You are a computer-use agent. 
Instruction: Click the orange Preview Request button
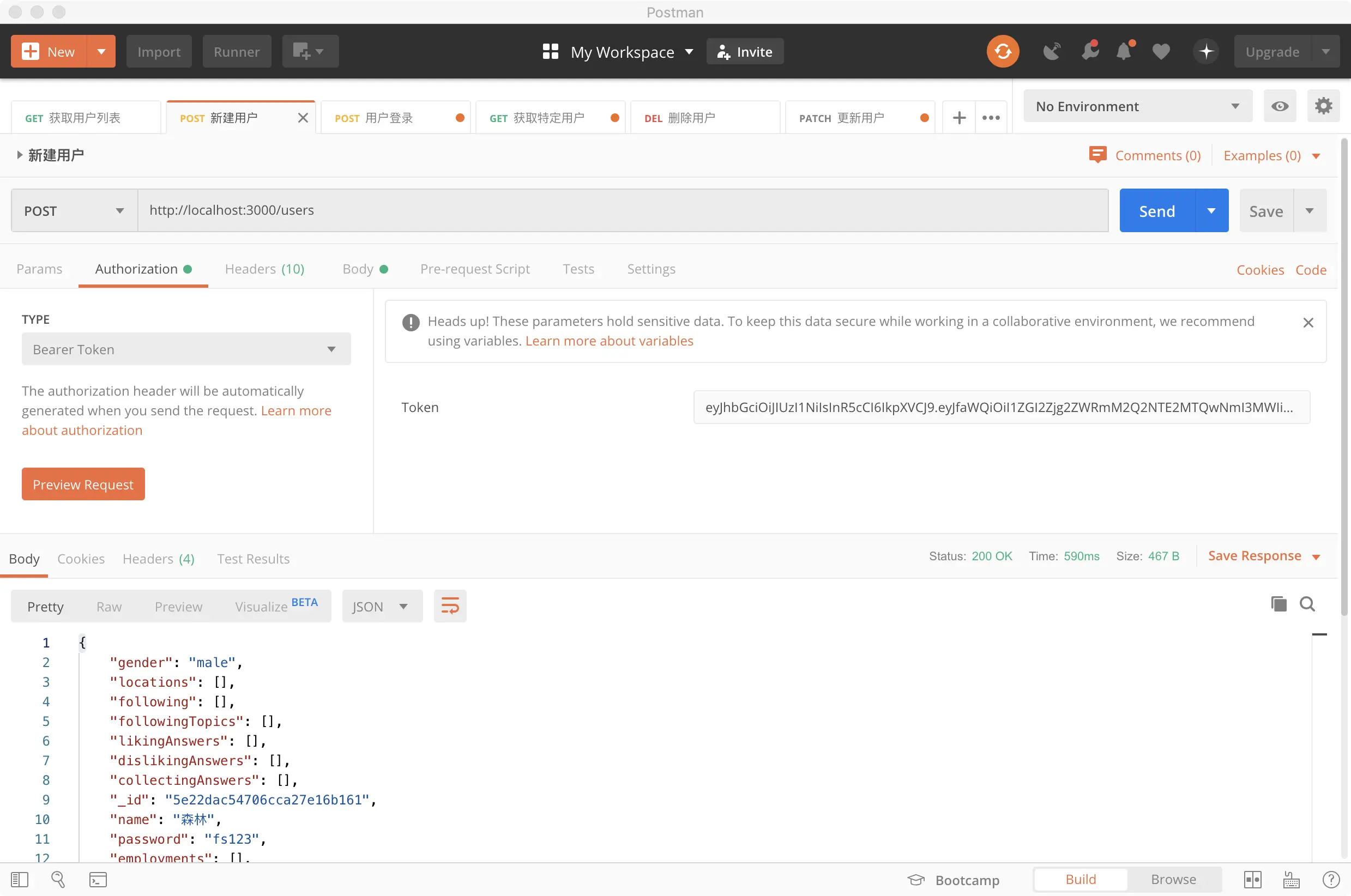(83, 484)
